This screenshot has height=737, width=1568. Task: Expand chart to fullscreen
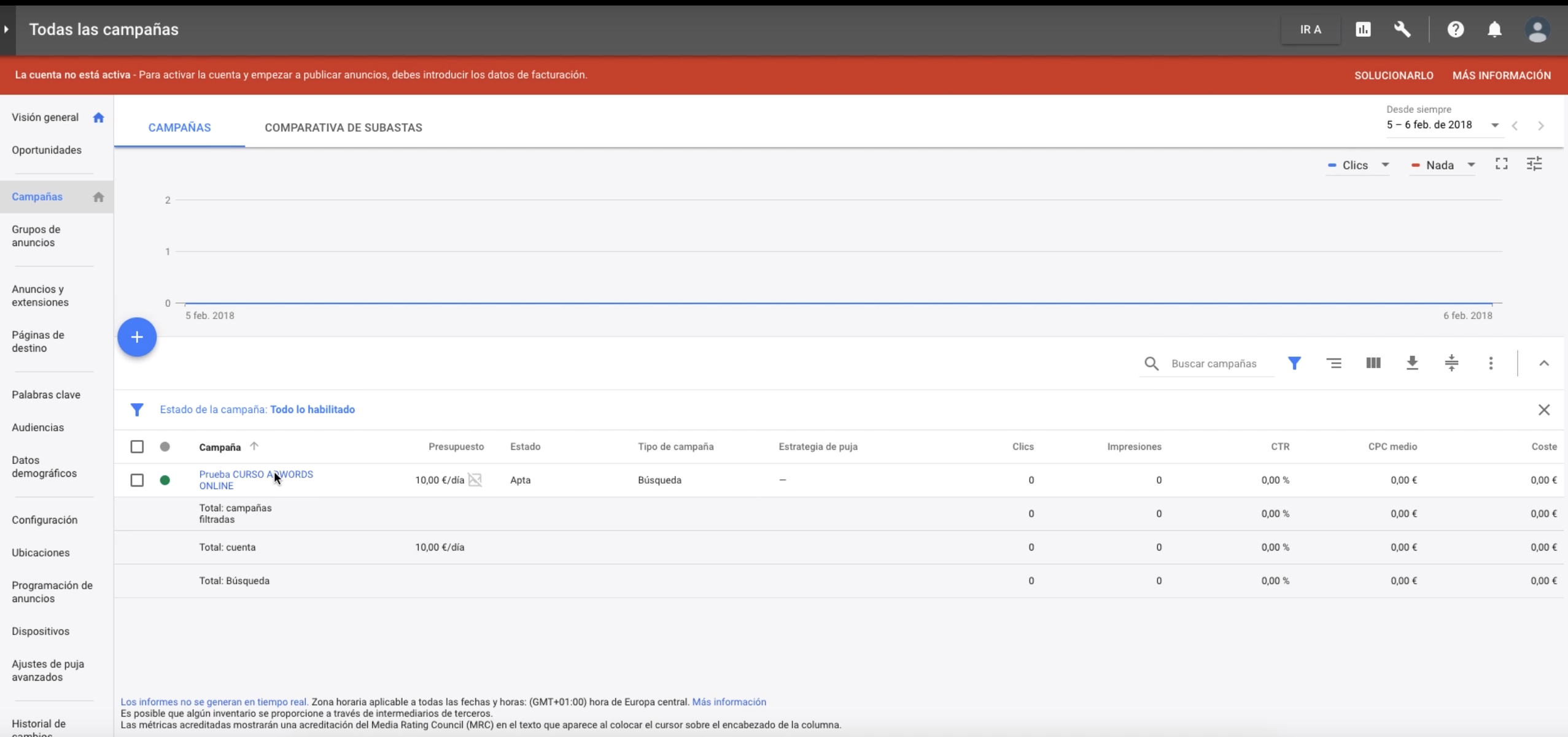click(1501, 164)
